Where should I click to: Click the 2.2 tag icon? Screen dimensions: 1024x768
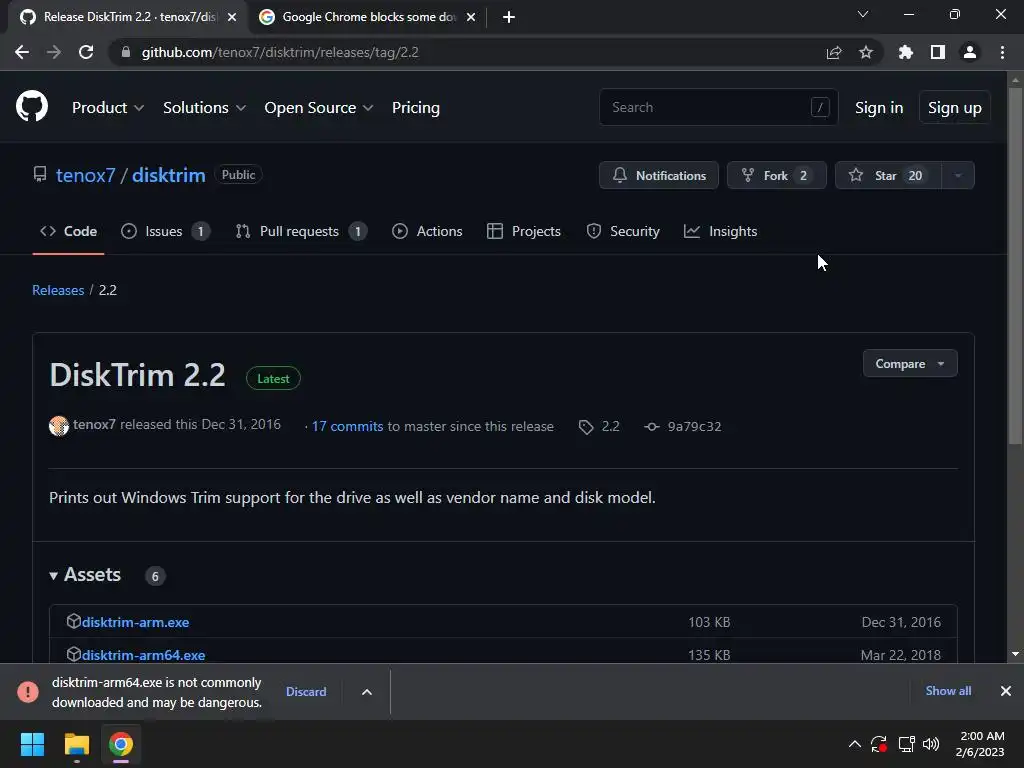click(x=586, y=427)
